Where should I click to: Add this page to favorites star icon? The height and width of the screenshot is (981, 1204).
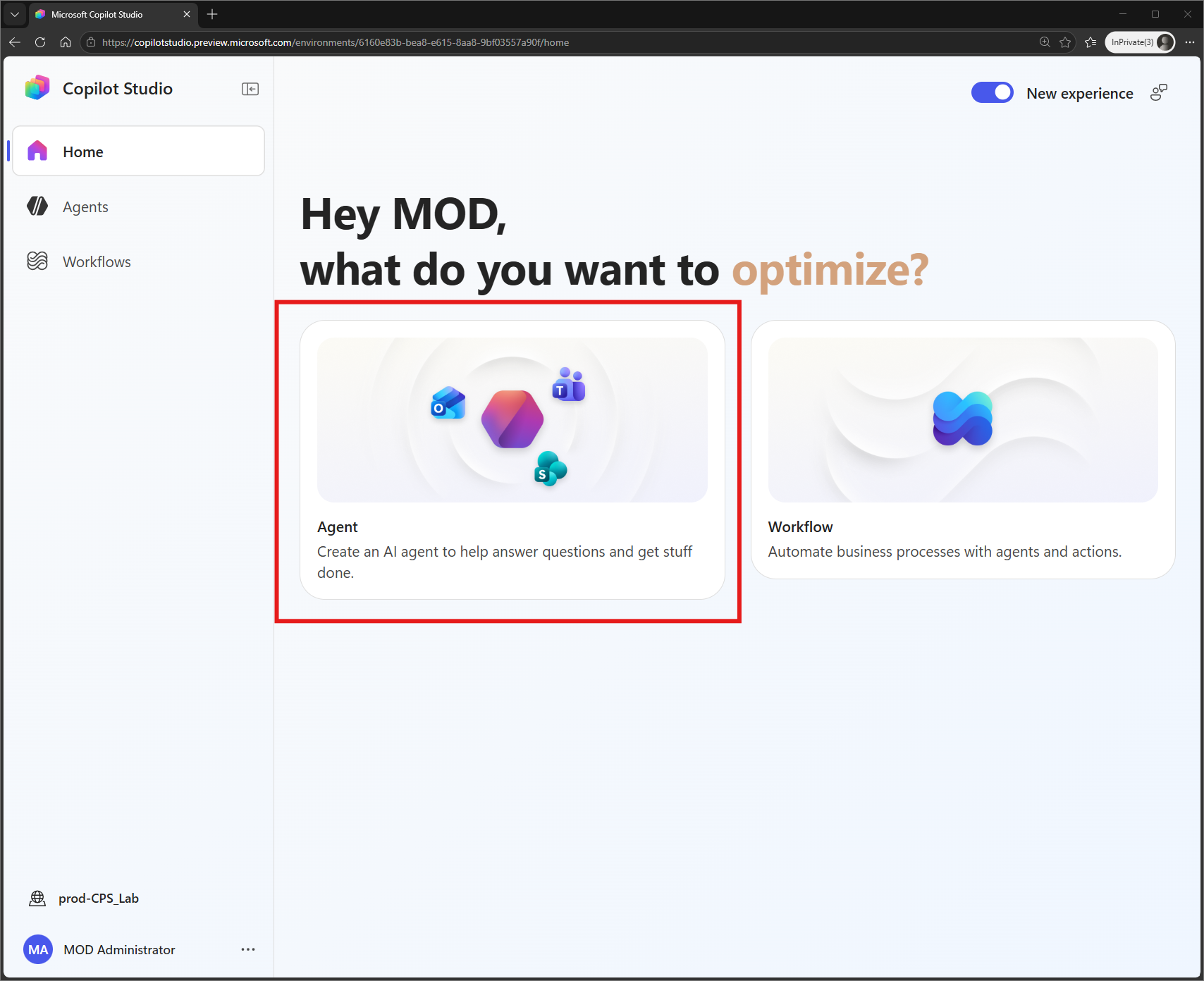pyautogui.click(x=1065, y=42)
